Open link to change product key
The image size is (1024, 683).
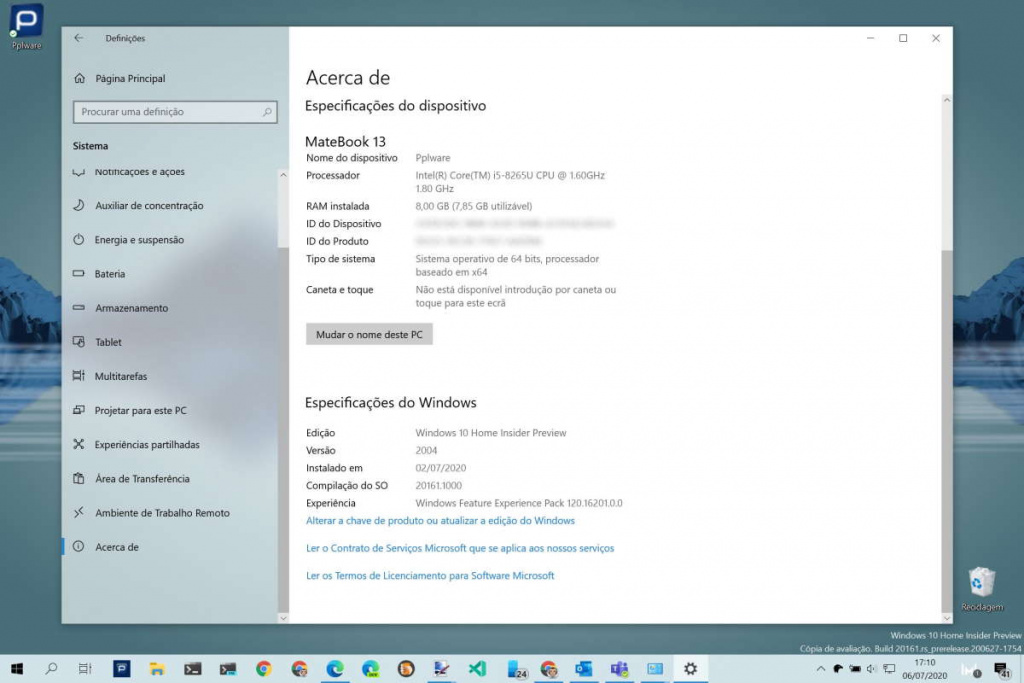point(440,521)
